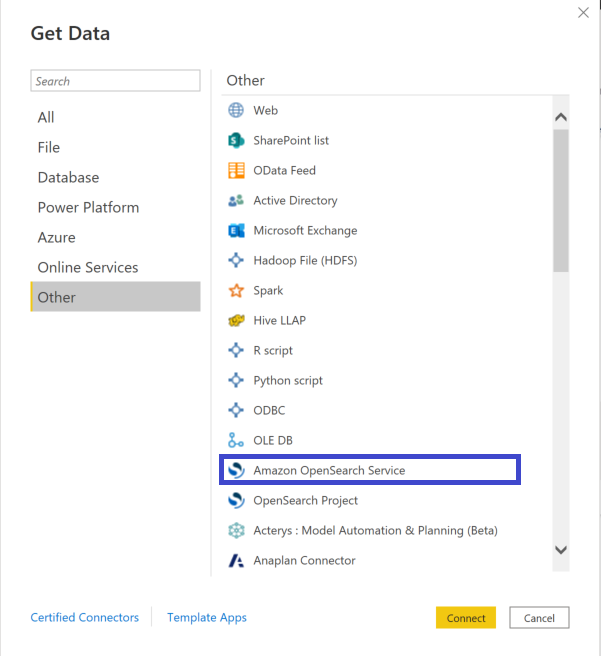Select the Hive LLAP bee icon
Image resolution: width=601 pixels, height=656 pixels.
pos(236,320)
